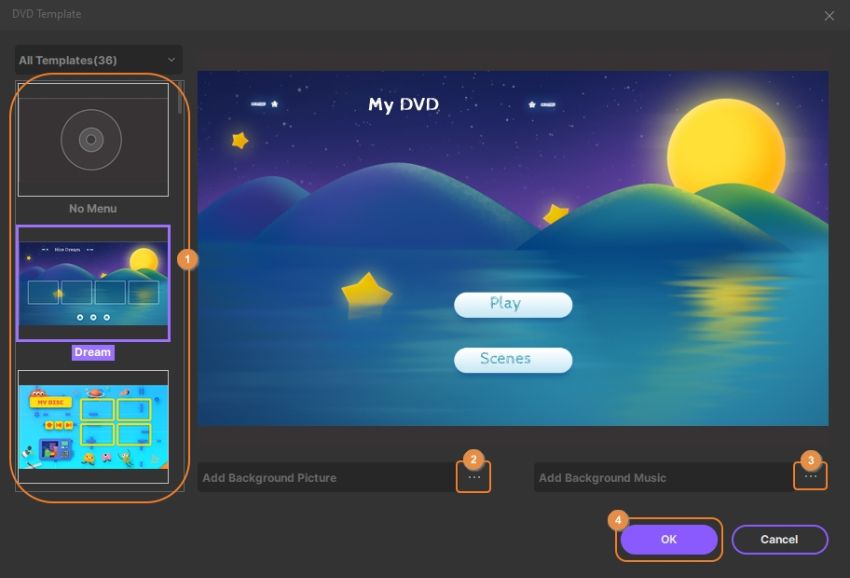The height and width of the screenshot is (578, 850).
Task: Click the Scenes button in menu preview
Action: click(513, 359)
